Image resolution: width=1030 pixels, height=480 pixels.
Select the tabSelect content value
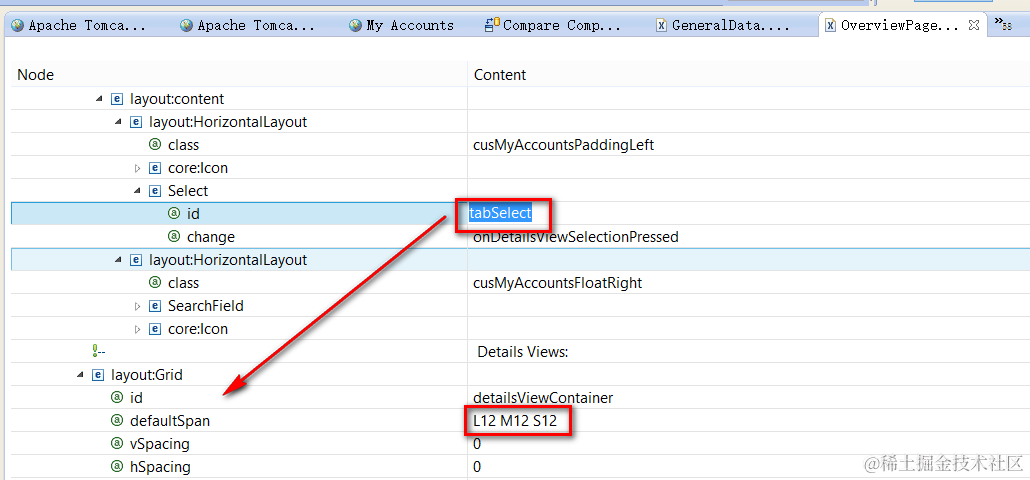(500, 213)
